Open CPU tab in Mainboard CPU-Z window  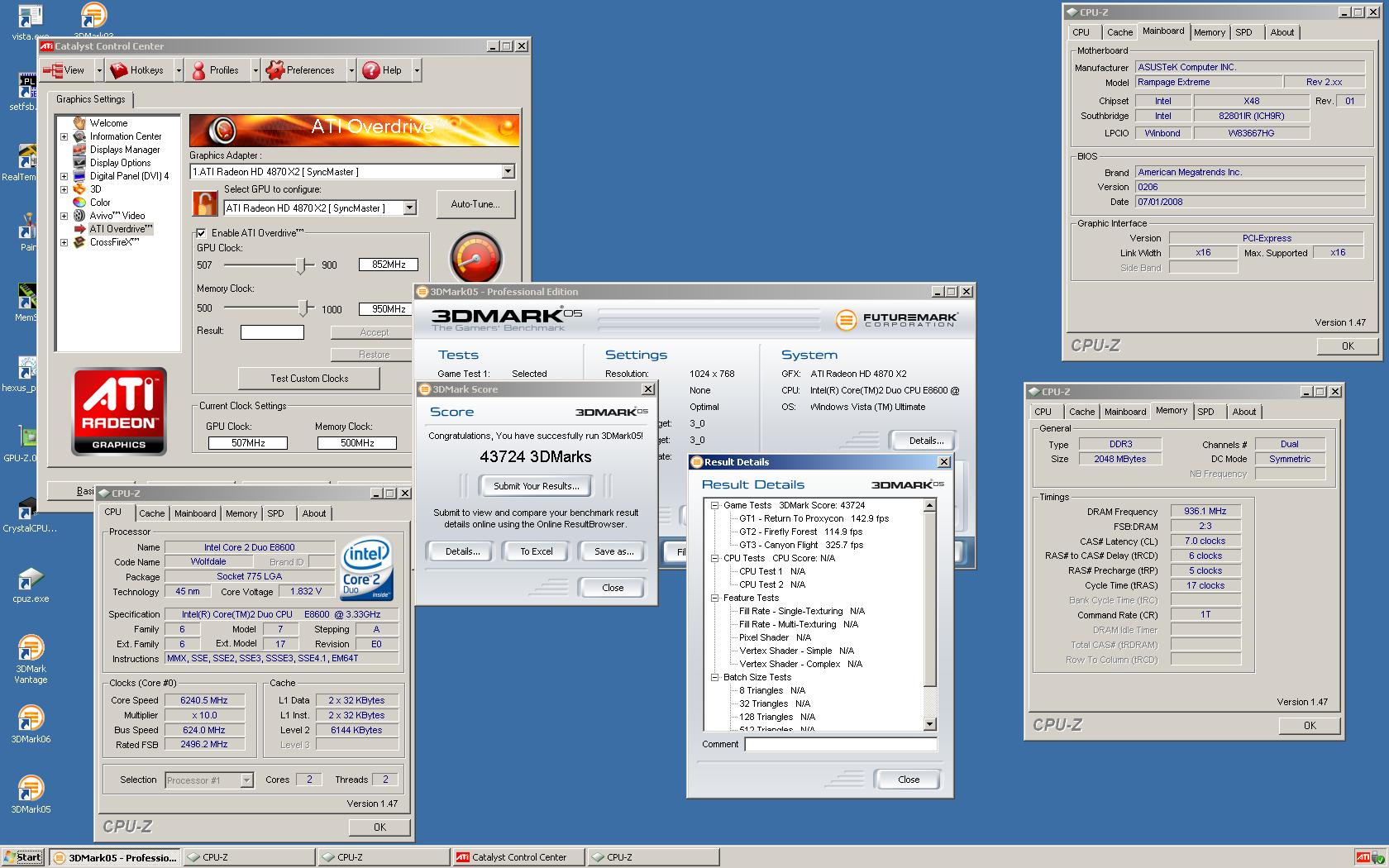1081,32
